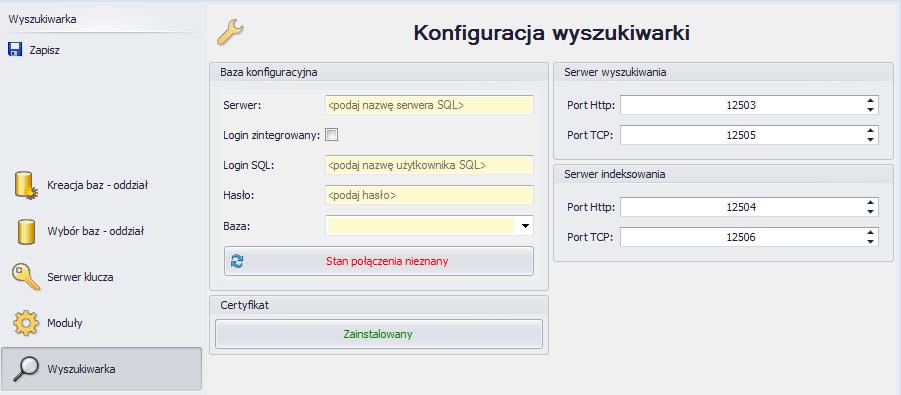Select Kreacja baz - oddział menu label
The image size is (901, 395).
coord(98,185)
